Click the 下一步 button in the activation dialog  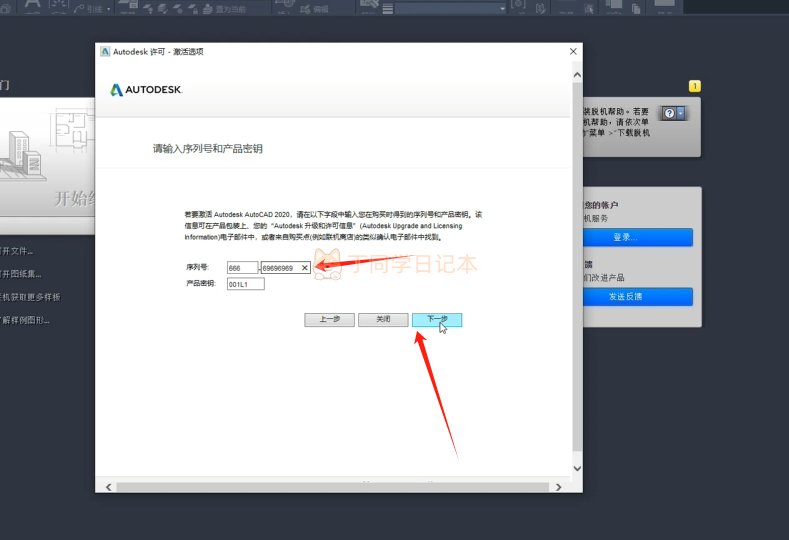coord(437,320)
